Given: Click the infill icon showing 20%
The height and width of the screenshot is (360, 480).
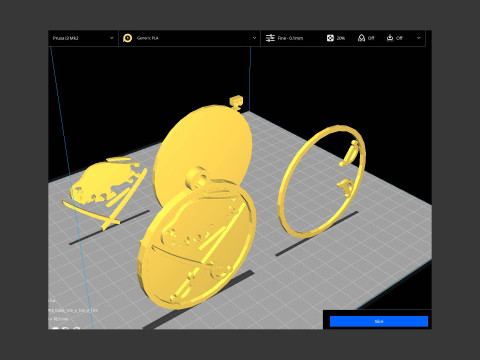Looking at the screenshot, I should coord(330,38).
